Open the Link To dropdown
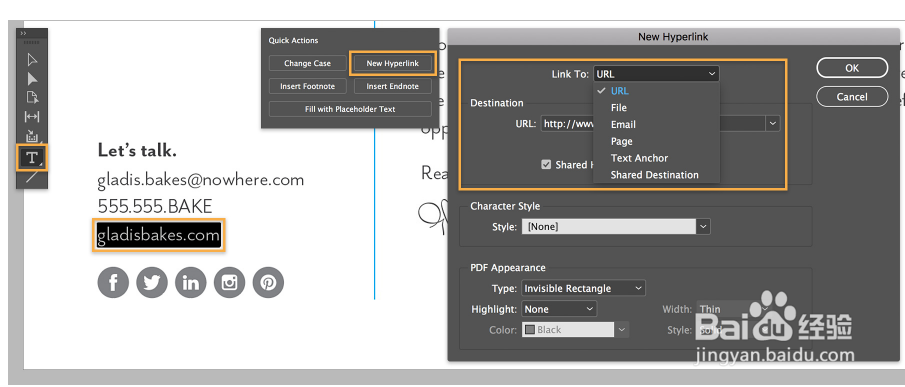905x387 pixels. pos(656,74)
